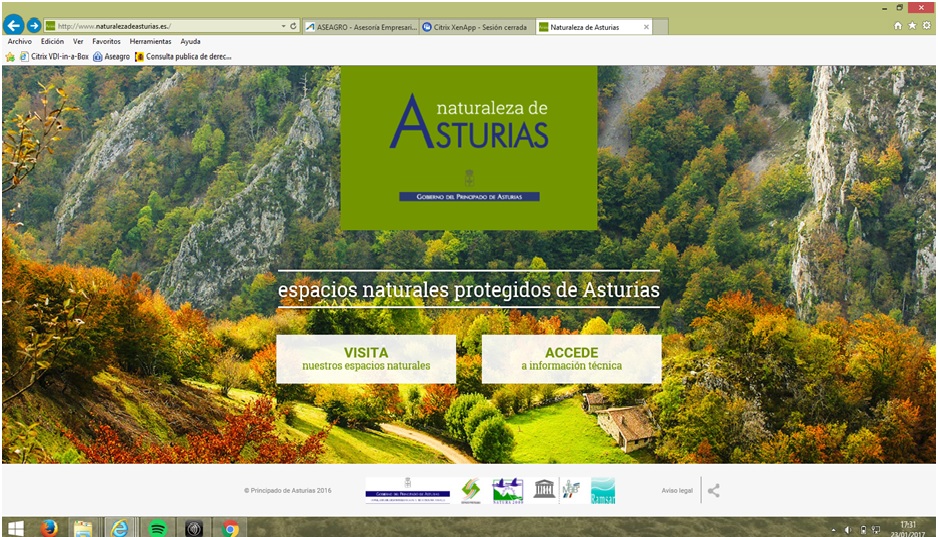Open the Aviso legal link

click(x=677, y=491)
